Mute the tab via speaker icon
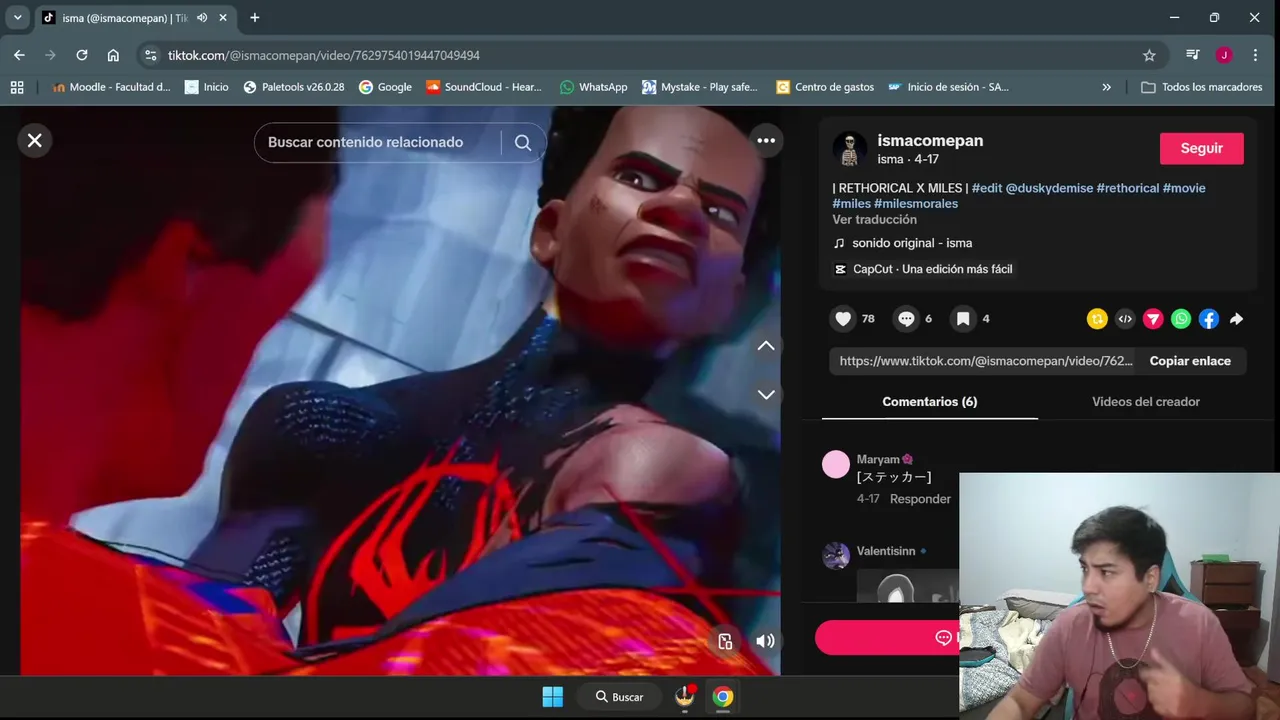Screen dimensions: 1280x720 tap(202, 18)
